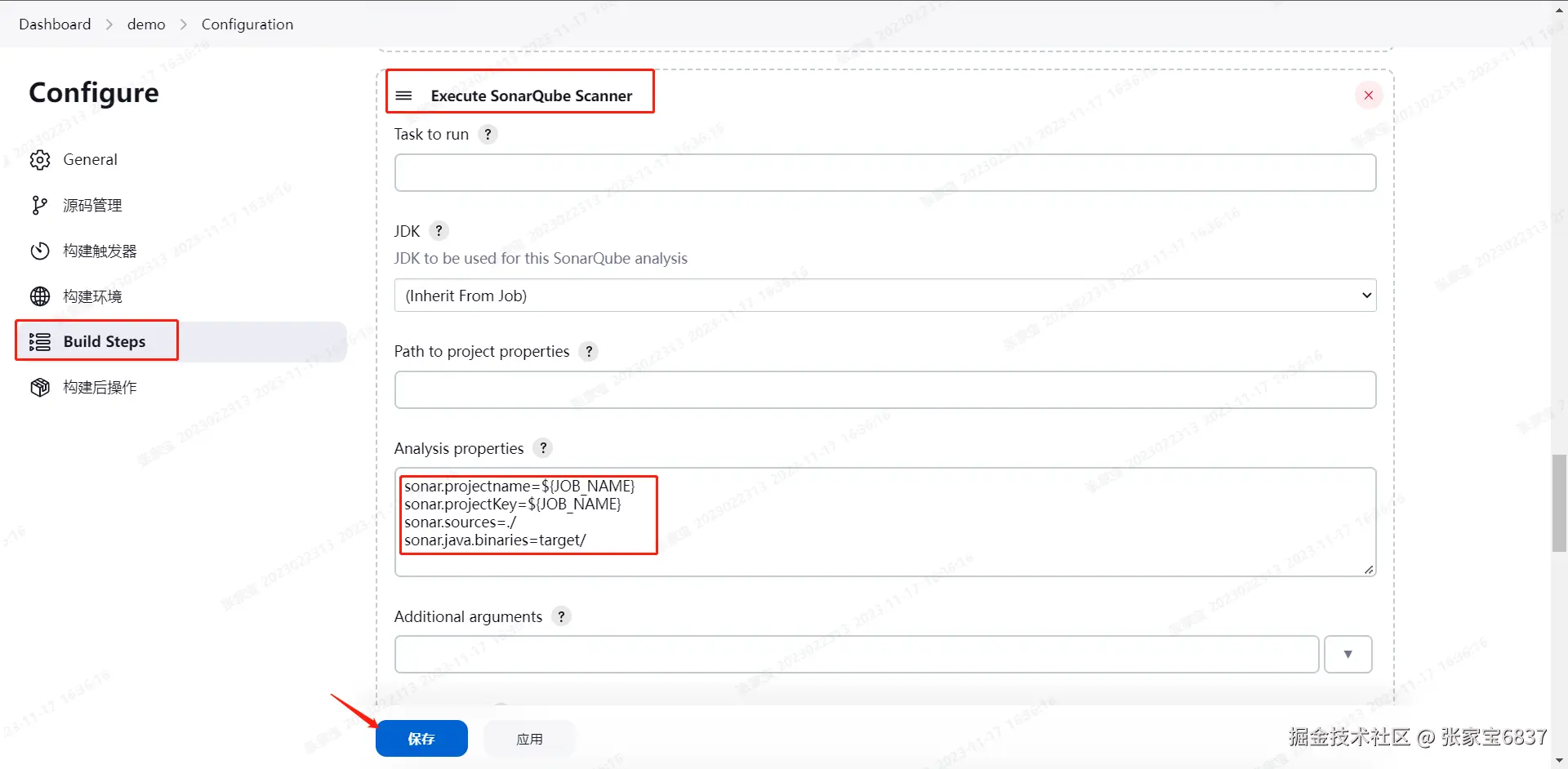
Task: Open the JDK Inherit From Job dropdown
Action: [885, 296]
